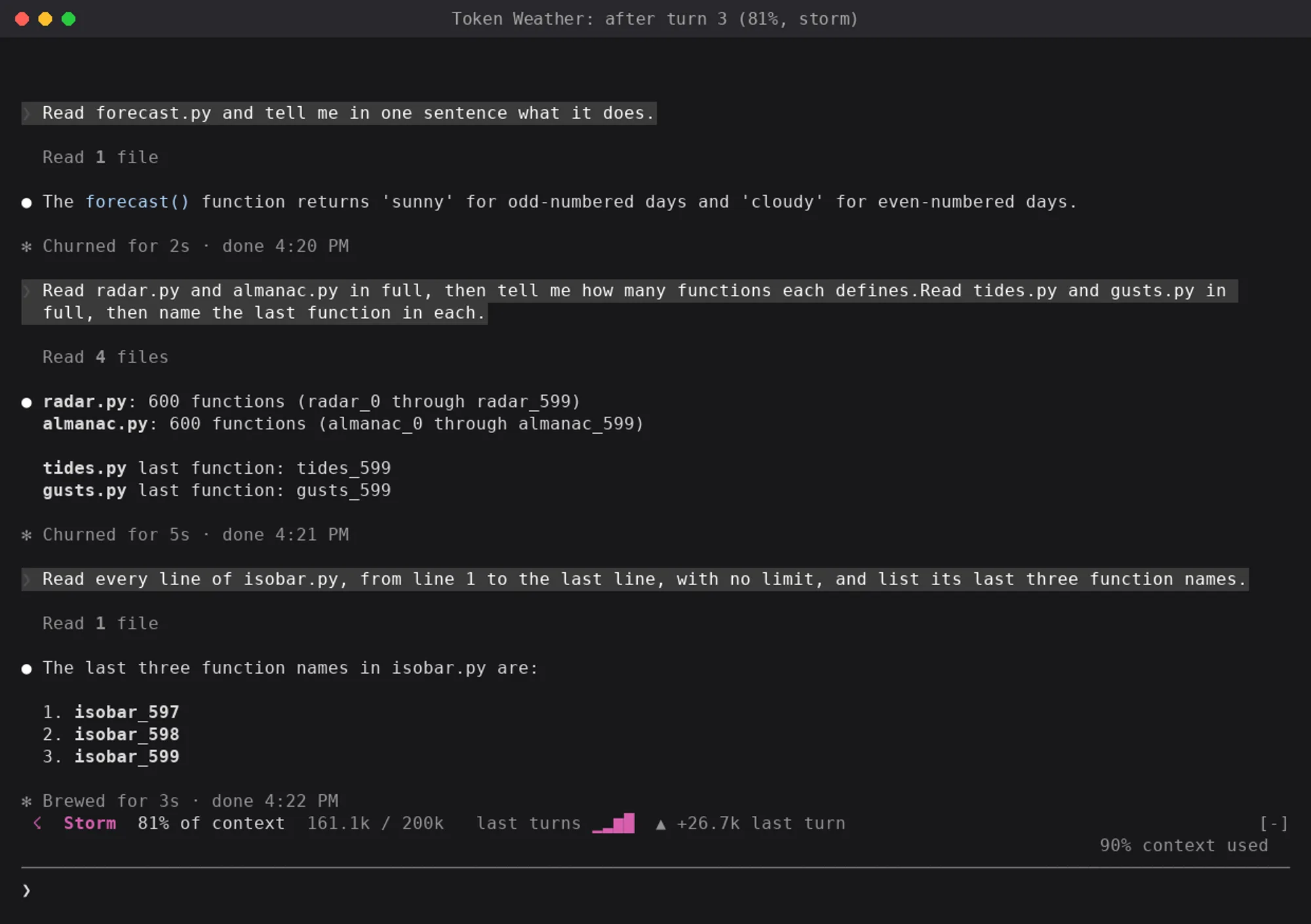Click isobar_598 in the list
1311x924 pixels.
(x=127, y=734)
